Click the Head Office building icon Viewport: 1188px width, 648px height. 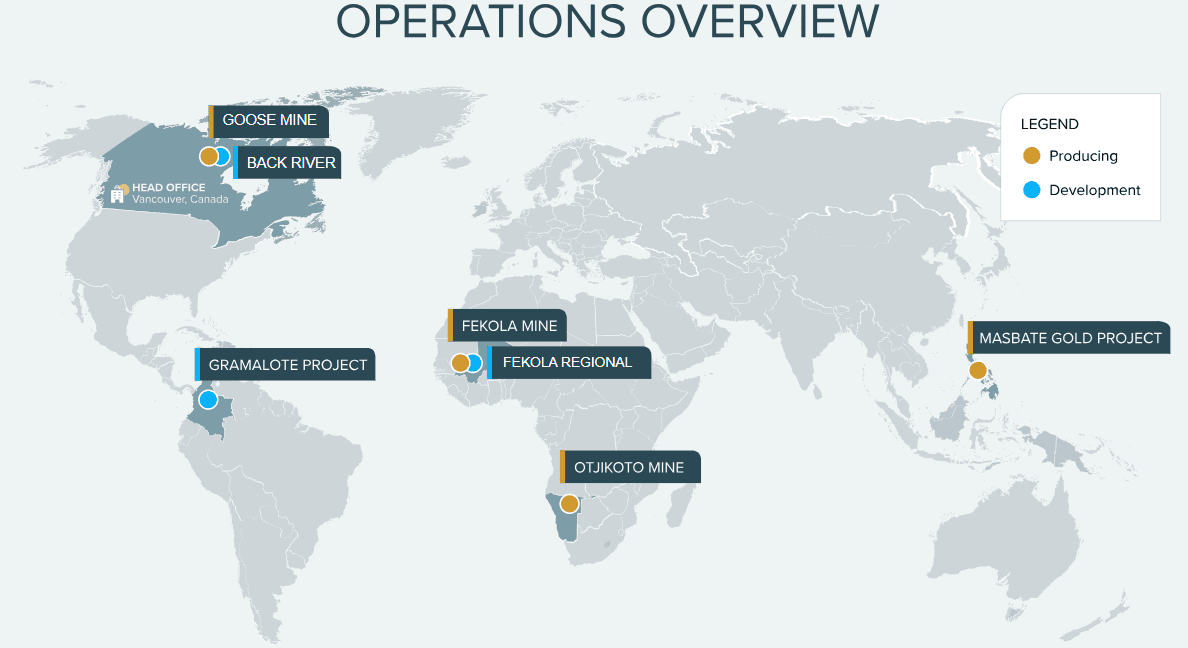pos(118,194)
